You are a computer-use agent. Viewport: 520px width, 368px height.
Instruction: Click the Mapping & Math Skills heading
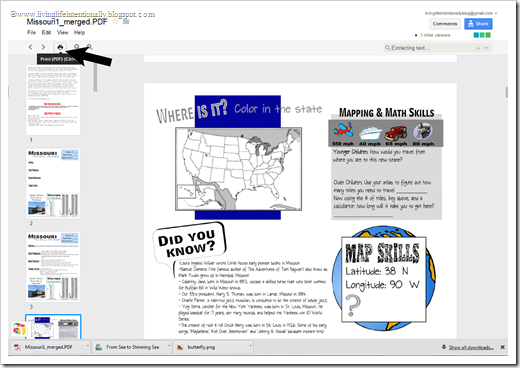[x=387, y=113]
